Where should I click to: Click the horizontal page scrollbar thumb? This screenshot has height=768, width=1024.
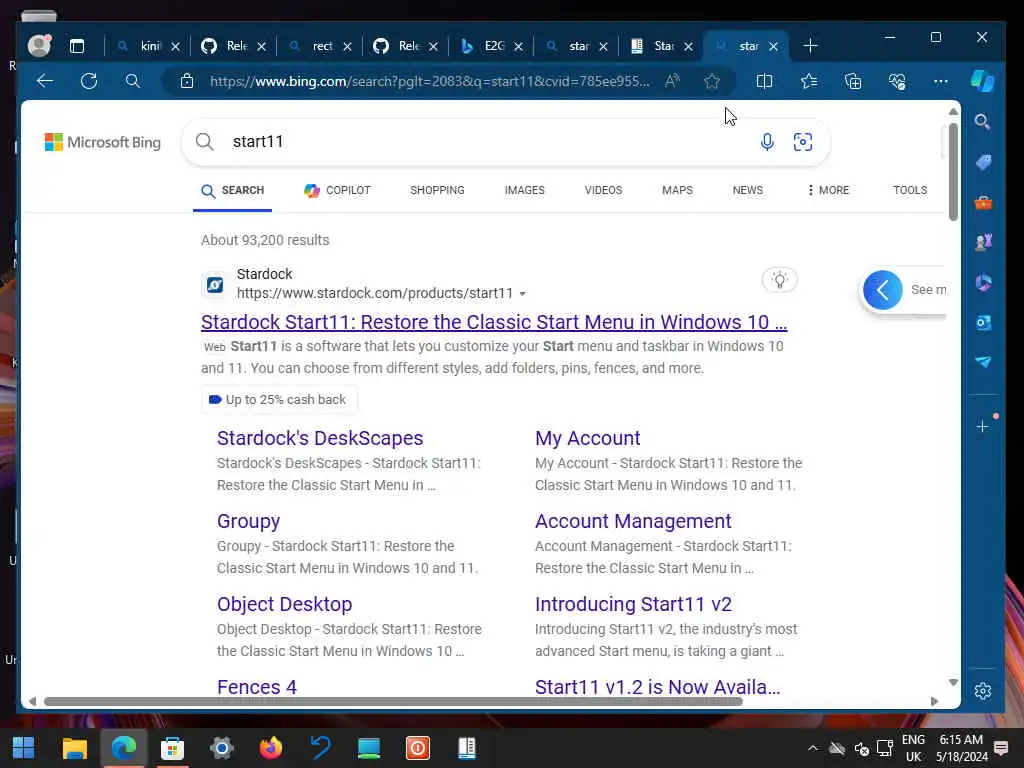[392, 701]
